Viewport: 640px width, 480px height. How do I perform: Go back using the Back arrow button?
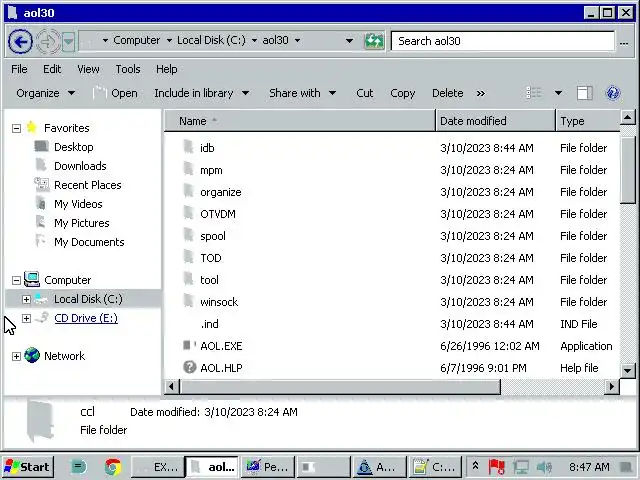(x=20, y=41)
